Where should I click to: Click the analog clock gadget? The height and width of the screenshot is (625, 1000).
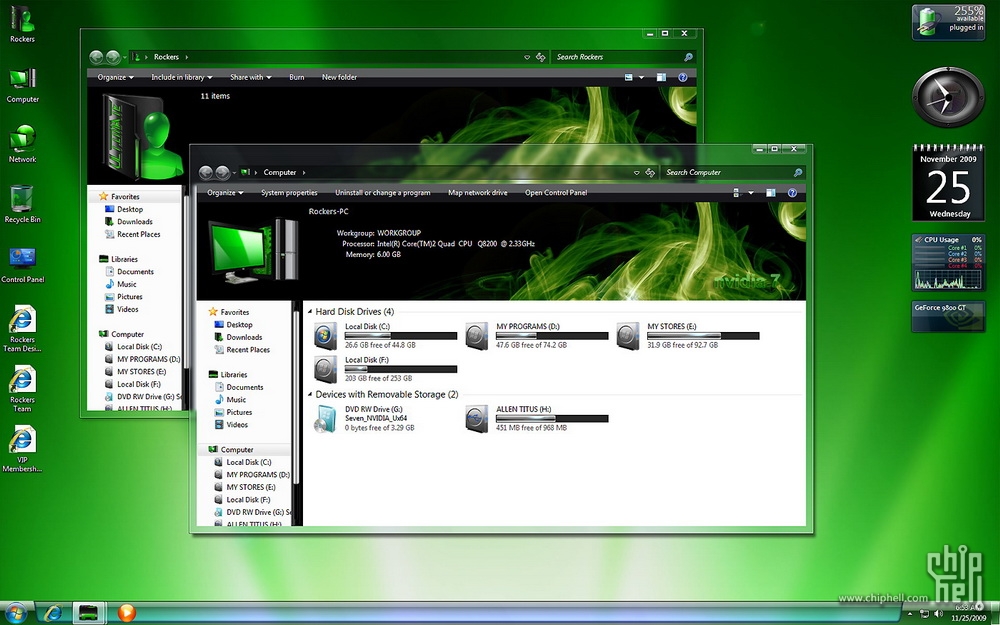948,98
